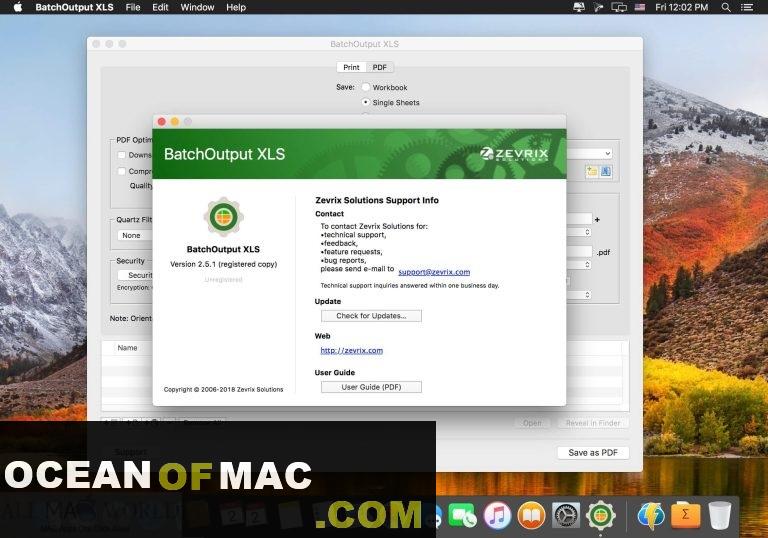The width and height of the screenshot is (768, 538).
Task: Open the BatchOutput XLS application menu
Action: click(x=74, y=7)
